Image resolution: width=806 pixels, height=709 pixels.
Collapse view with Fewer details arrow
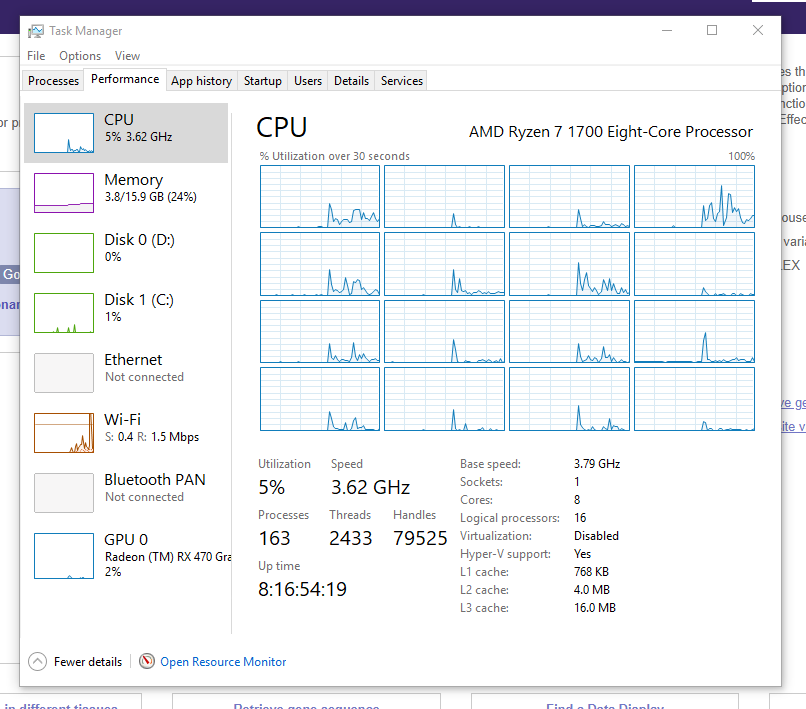click(x=38, y=661)
